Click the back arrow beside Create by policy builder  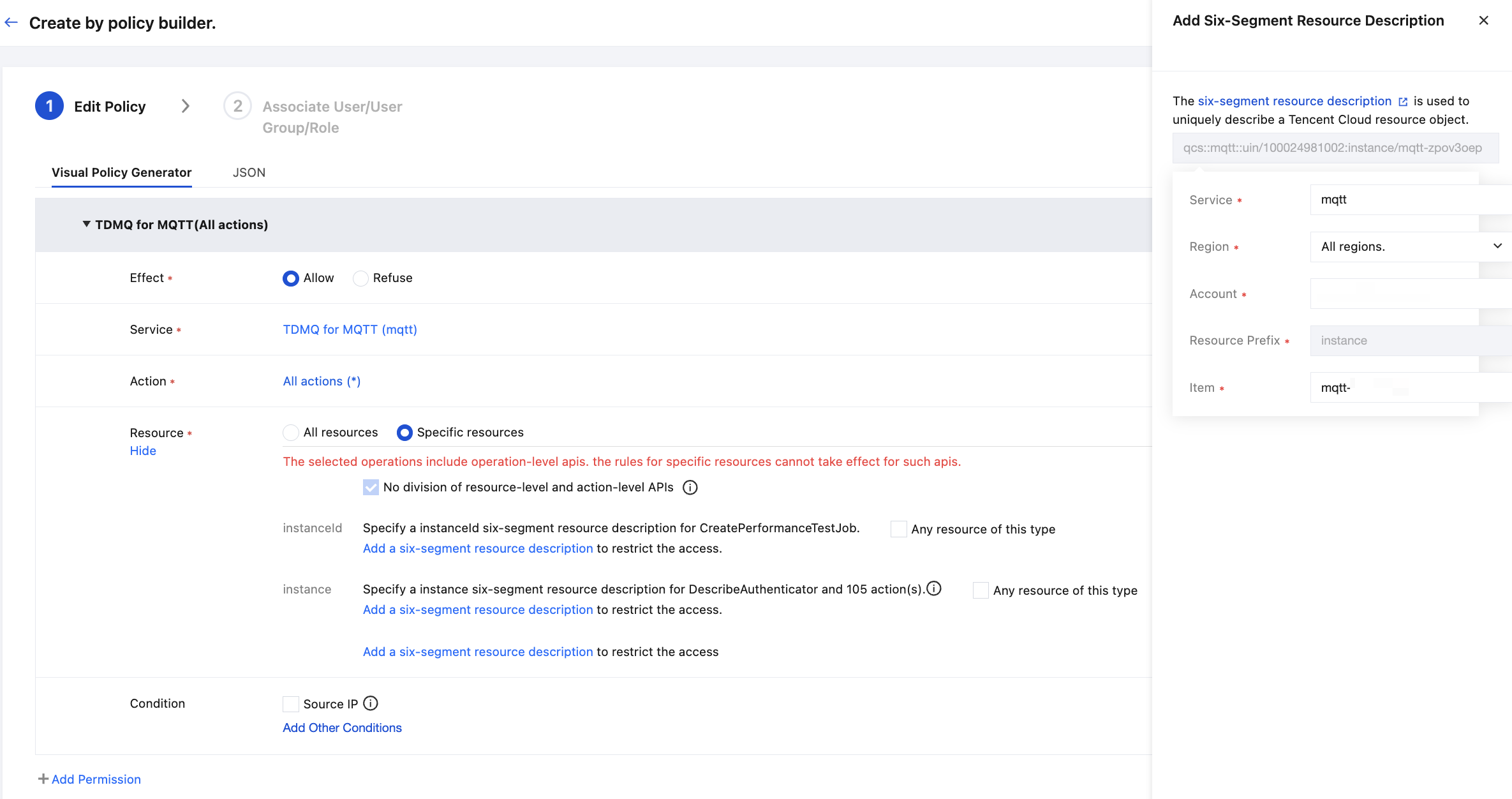pyautogui.click(x=11, y=23)
